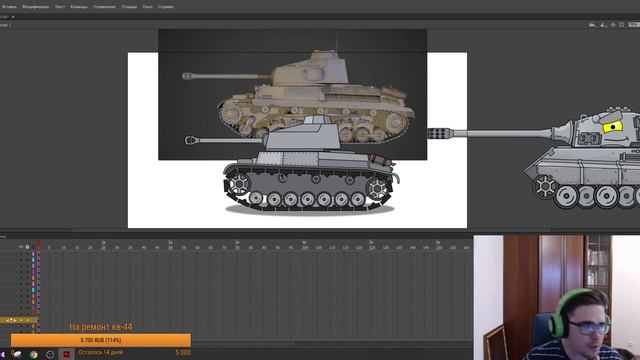640x360 pixels.
Task: Toggle lock all layers padlock icon
Action: point(27,247)
